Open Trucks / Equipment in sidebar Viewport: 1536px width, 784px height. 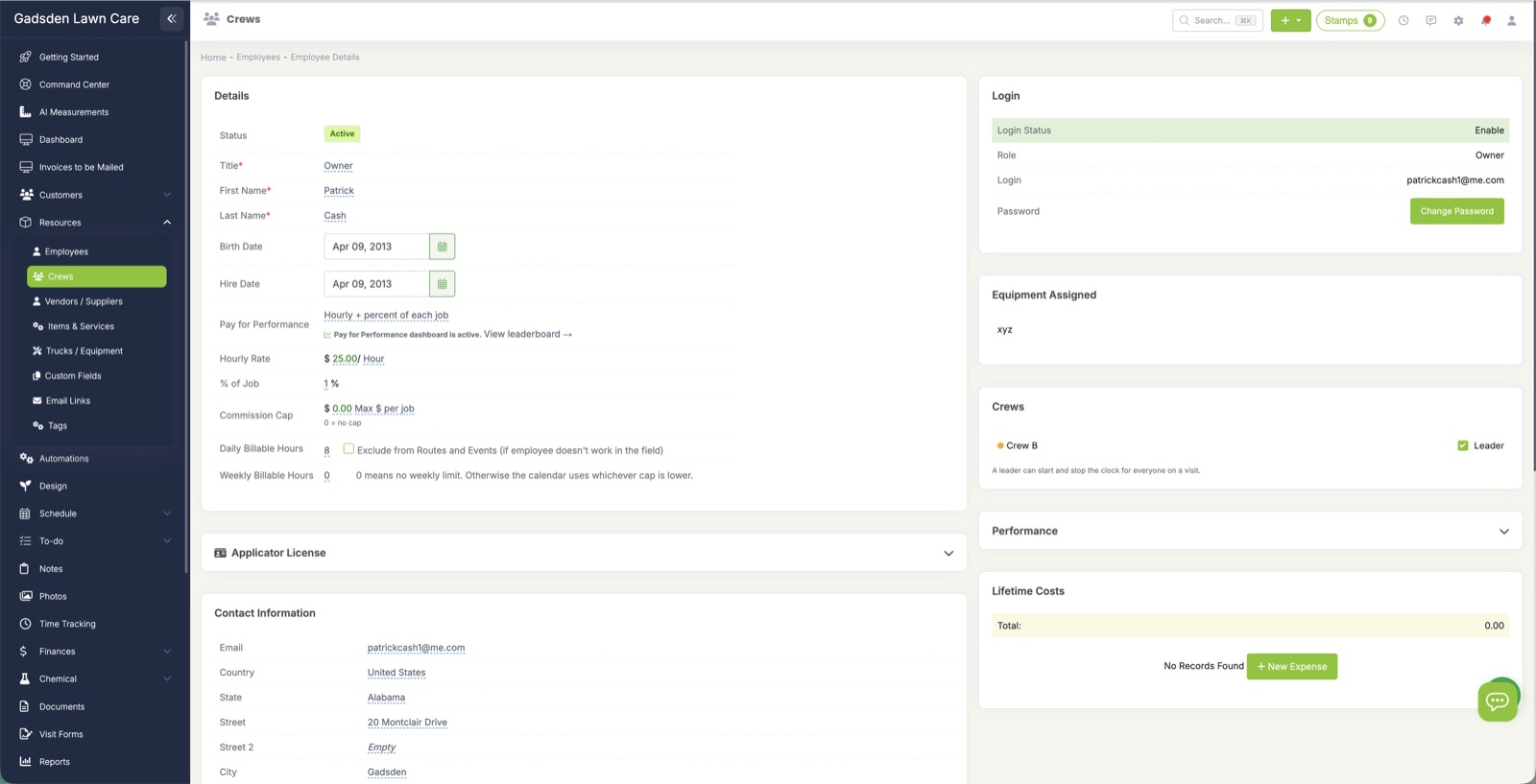84,351
